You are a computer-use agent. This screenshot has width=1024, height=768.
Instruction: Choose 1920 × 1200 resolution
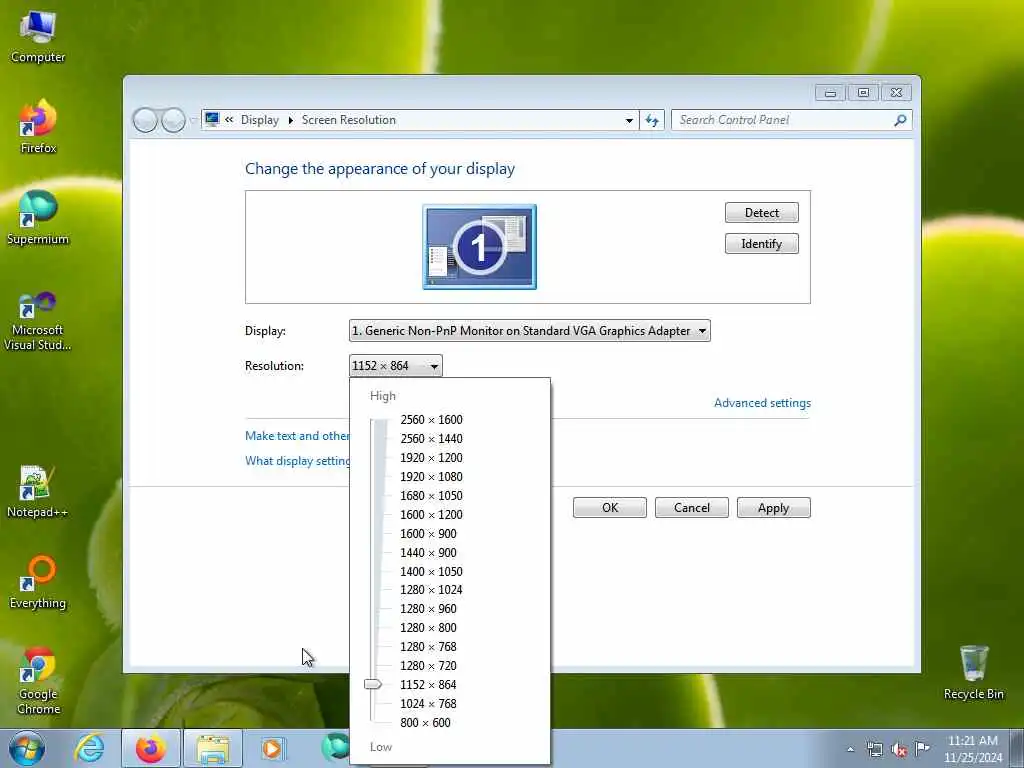432,457
